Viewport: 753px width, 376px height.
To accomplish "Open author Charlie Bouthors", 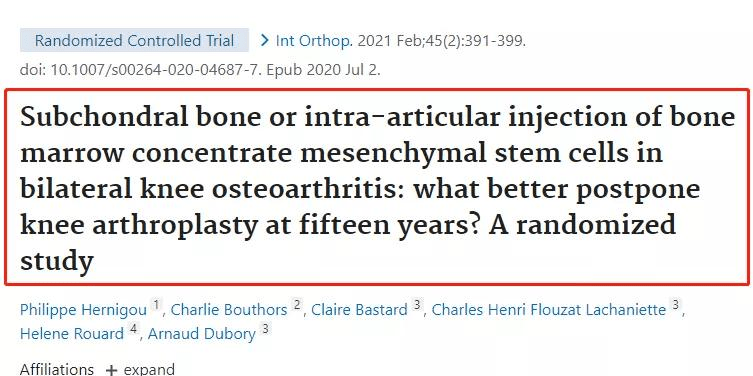I will tap(229, 310).
